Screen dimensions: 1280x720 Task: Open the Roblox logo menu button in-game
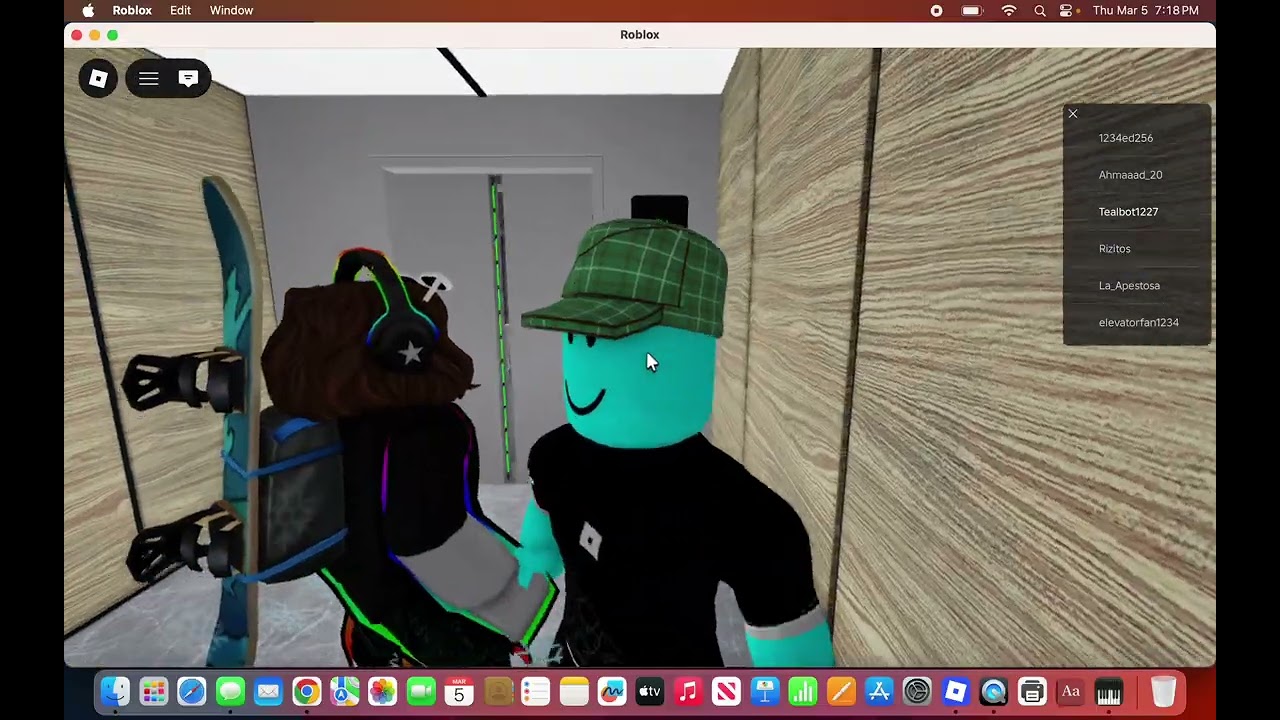click(x=98, y=79)
